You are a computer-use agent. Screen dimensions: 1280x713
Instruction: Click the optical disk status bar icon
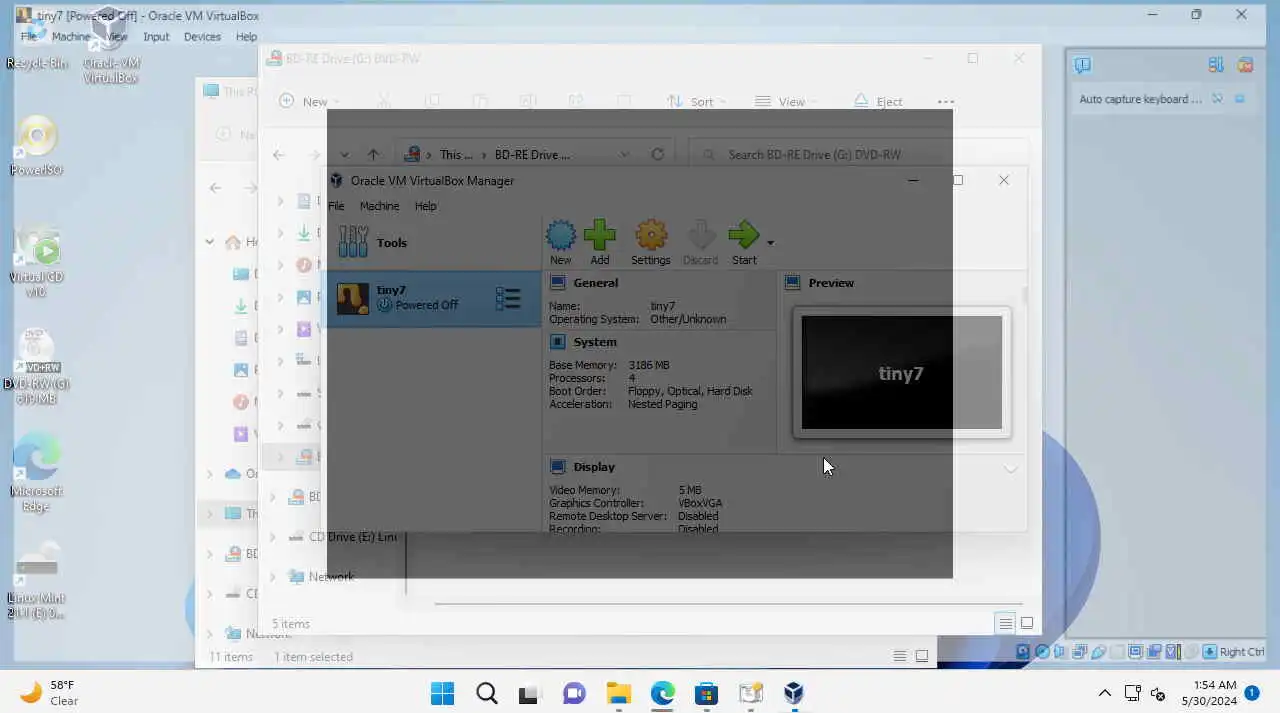click(x=1042, y=652)
